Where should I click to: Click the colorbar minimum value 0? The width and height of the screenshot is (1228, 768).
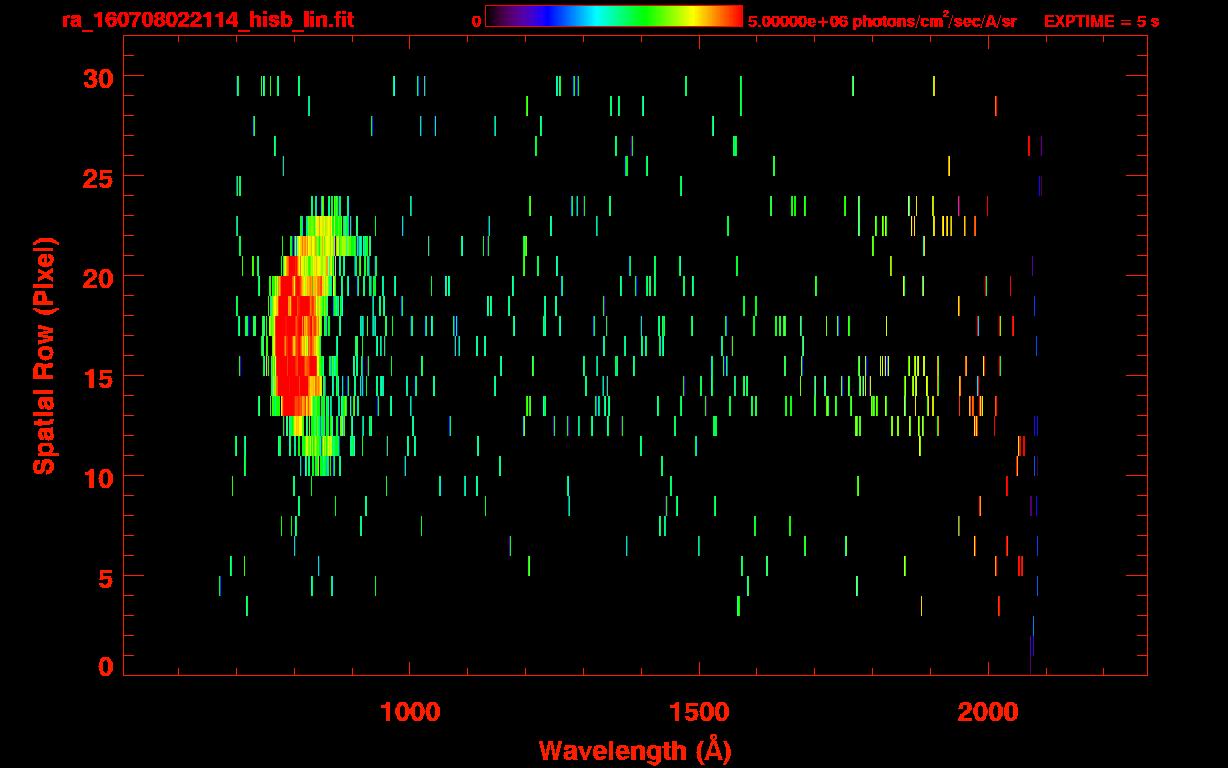[x=476, y=21]
